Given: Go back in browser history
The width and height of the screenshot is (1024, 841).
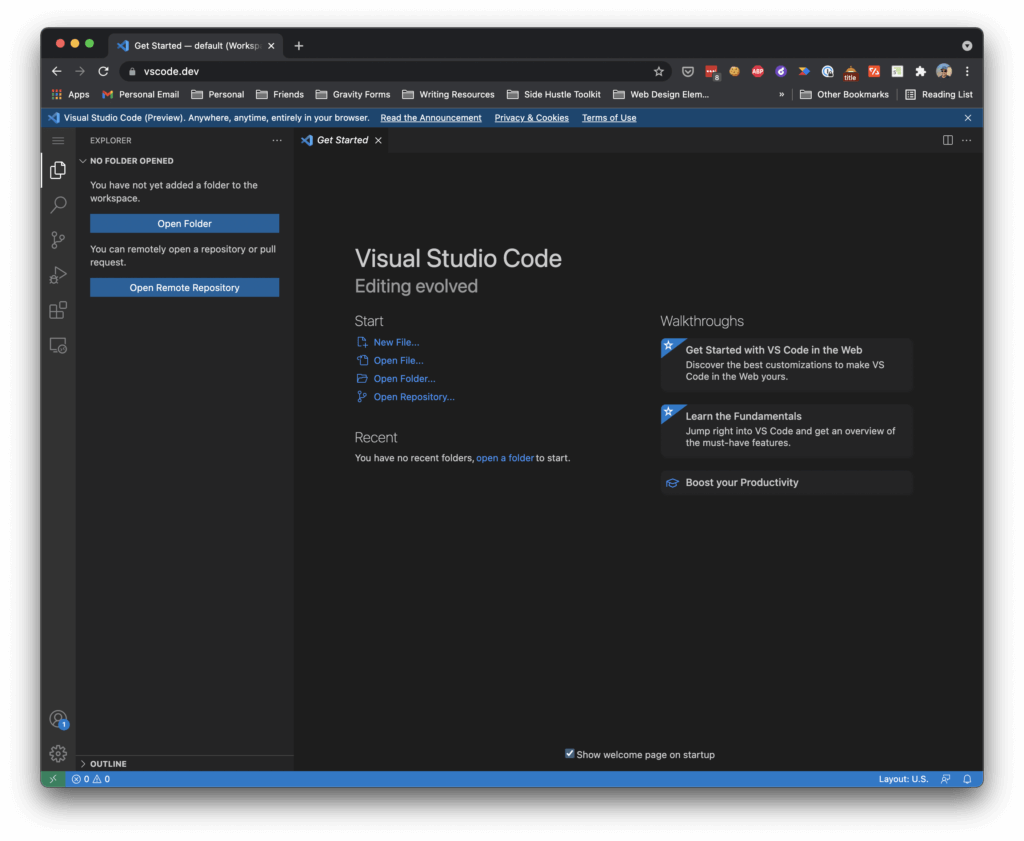Looking at the screenshot, I should point(57,71).
